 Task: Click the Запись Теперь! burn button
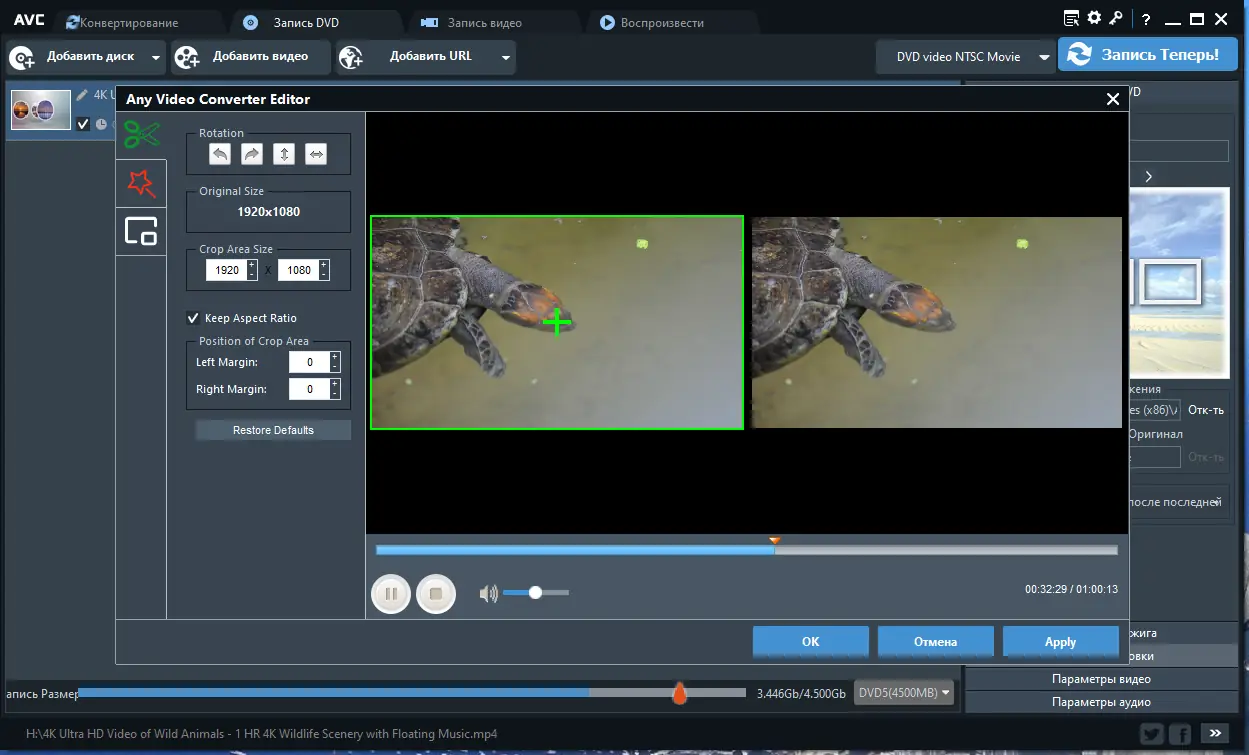coord(1148,56)
